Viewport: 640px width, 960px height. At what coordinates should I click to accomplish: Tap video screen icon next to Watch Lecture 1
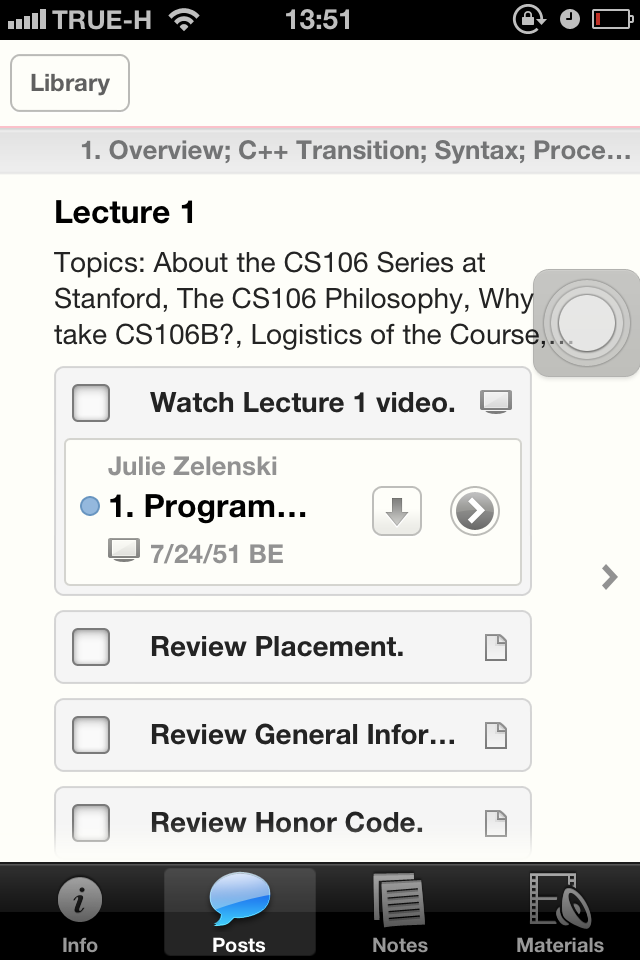pos(496,402)
